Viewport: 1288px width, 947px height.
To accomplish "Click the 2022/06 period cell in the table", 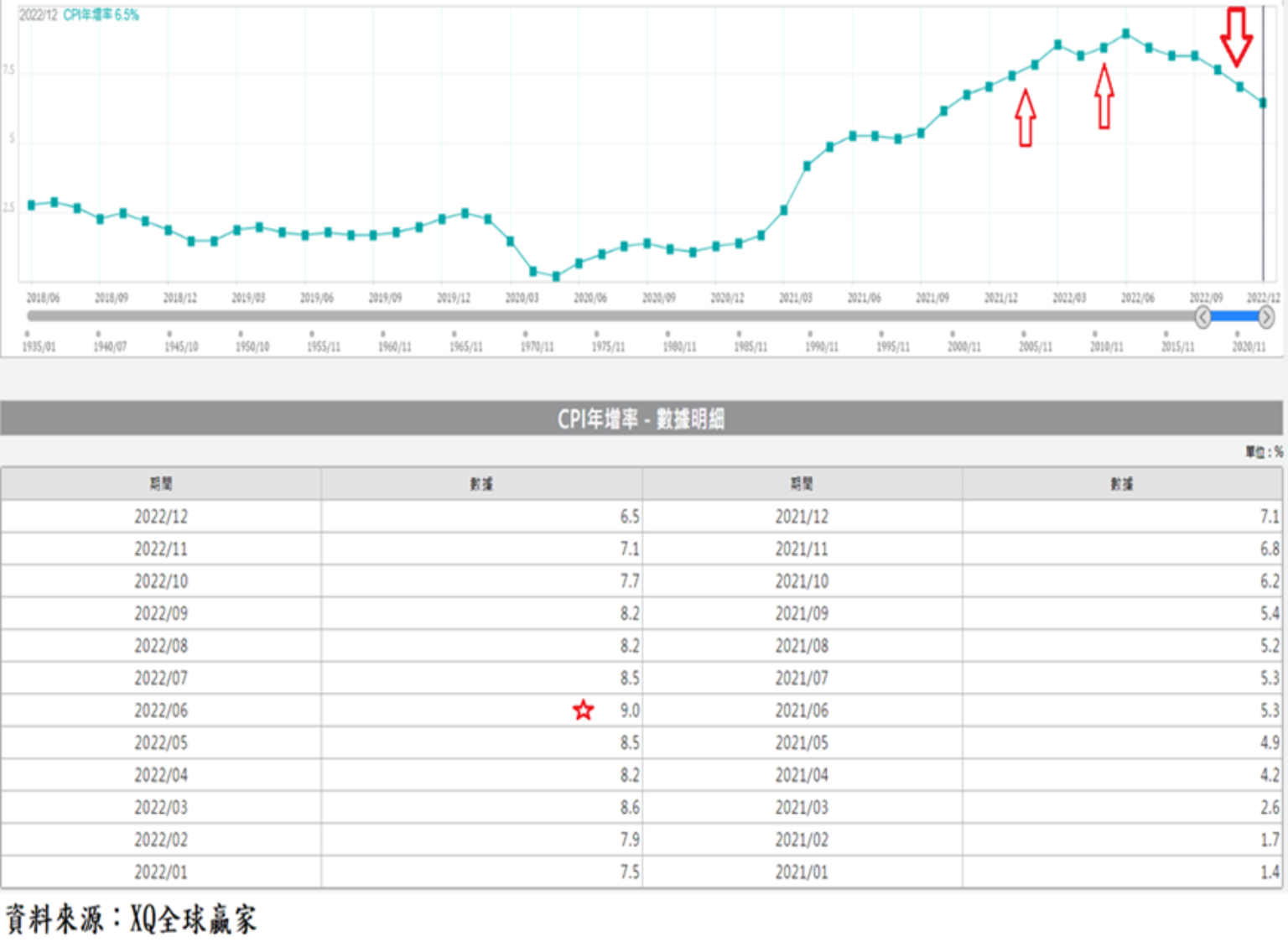I will (161, 710).
